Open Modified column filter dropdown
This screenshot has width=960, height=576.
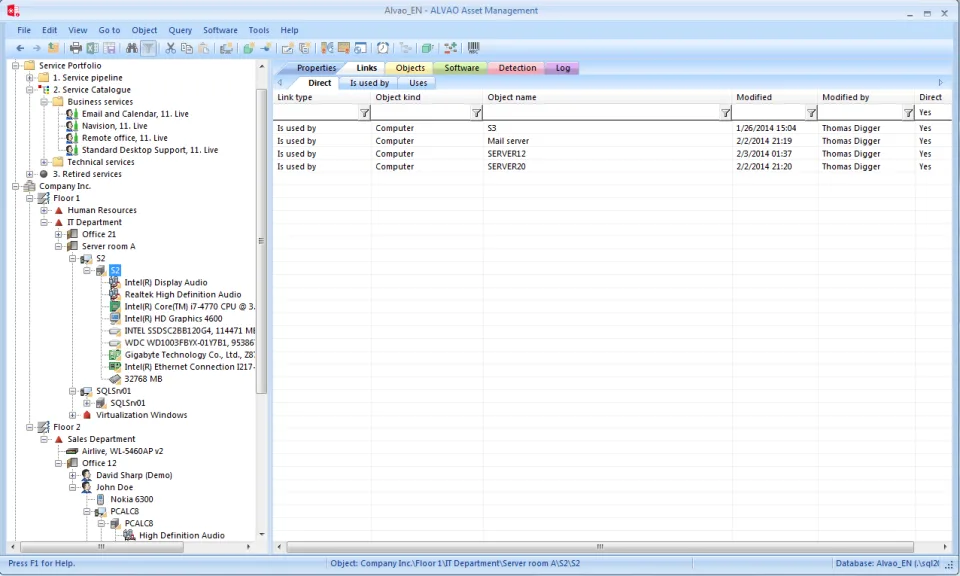pos(811,113)
